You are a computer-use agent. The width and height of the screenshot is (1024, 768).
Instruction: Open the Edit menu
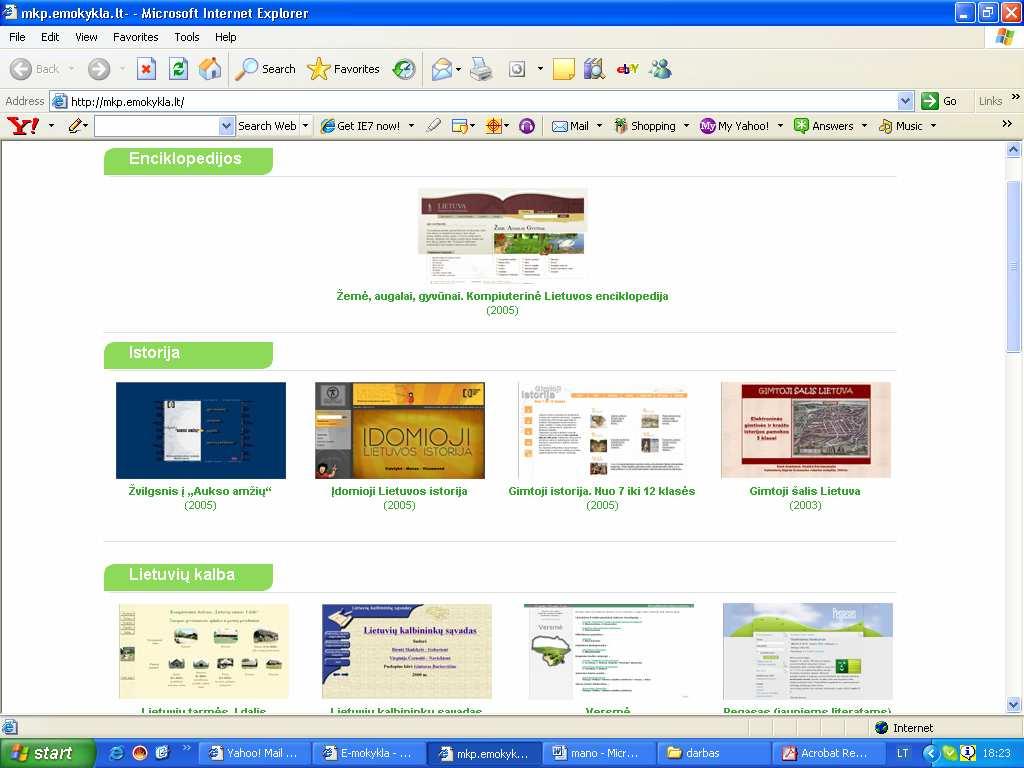(50, 37)
